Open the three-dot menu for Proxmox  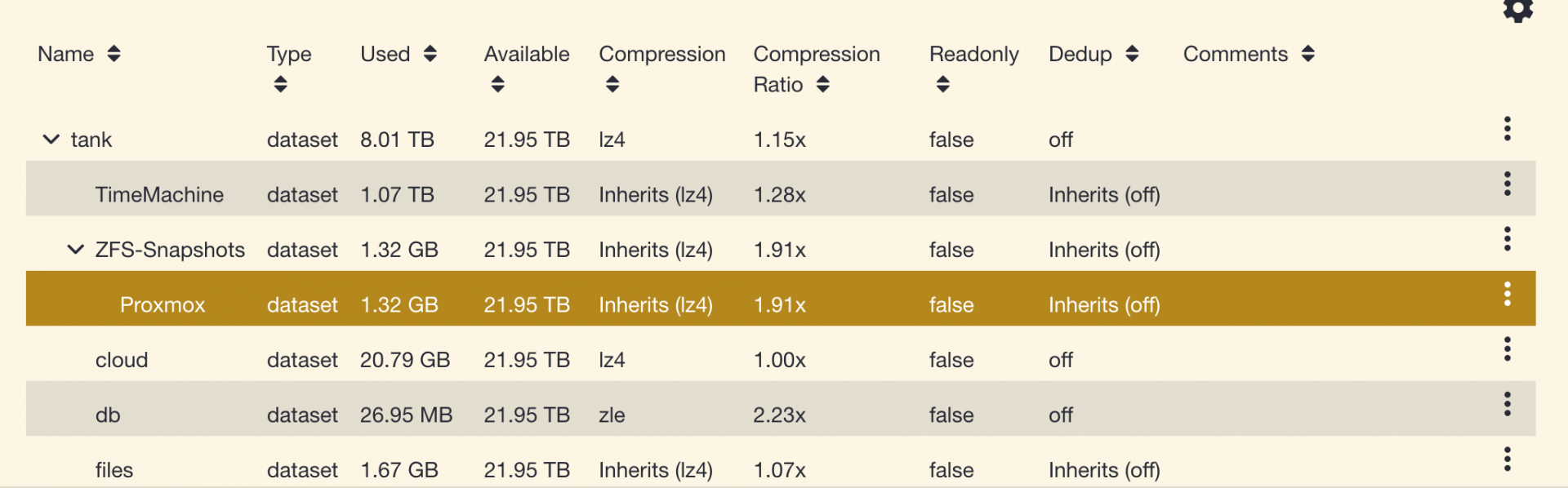(1507, 294)
